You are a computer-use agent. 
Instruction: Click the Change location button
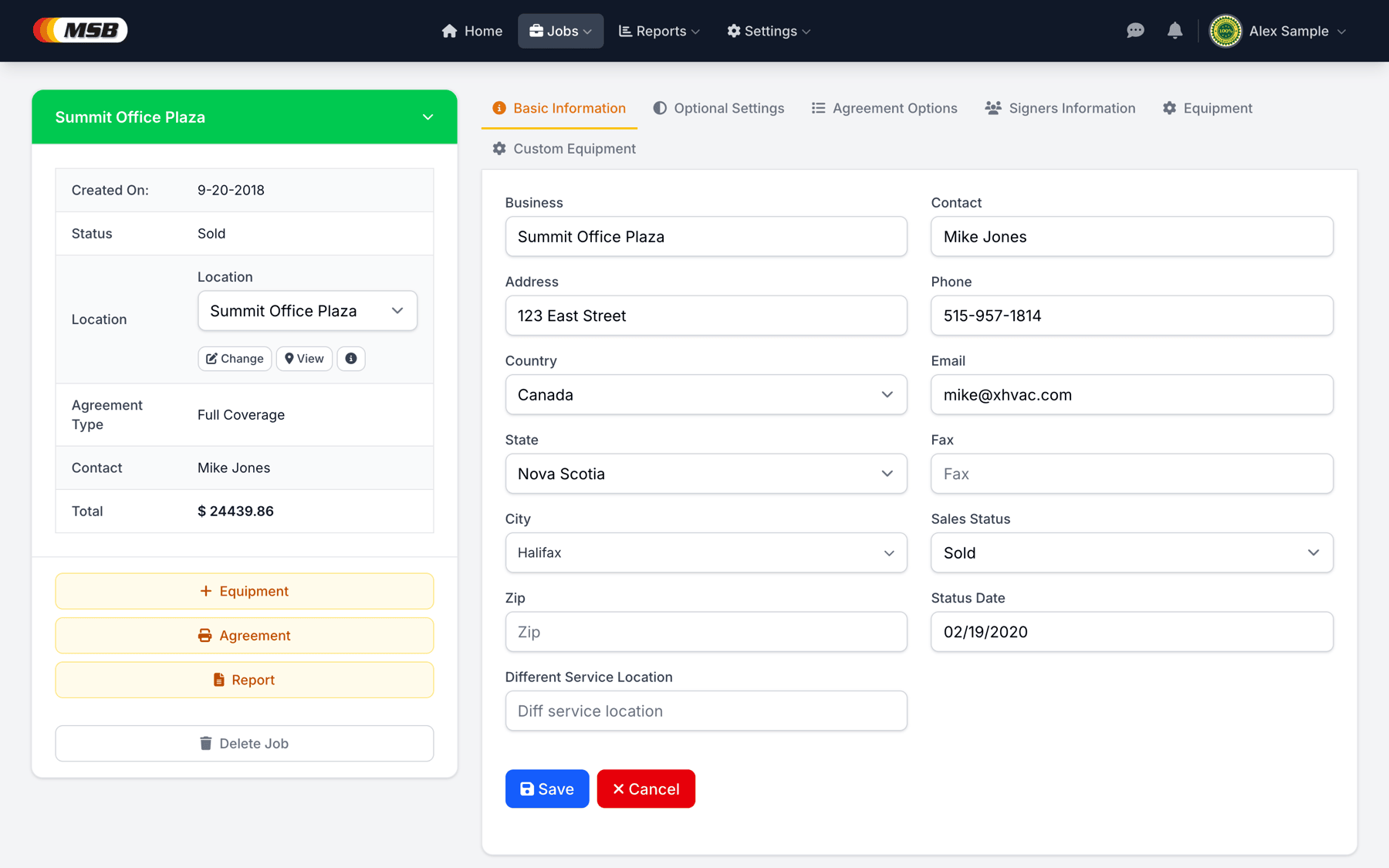[235, 359]
